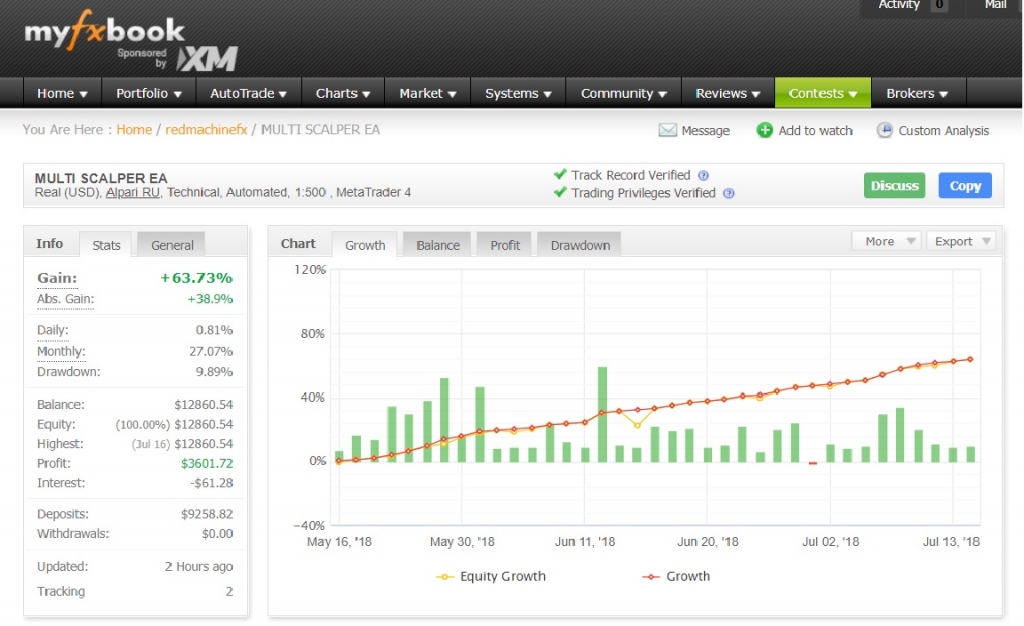The height and width of the screenshot is (626, 1024).
Task: Open the Export dropdown
Action: 960,241
